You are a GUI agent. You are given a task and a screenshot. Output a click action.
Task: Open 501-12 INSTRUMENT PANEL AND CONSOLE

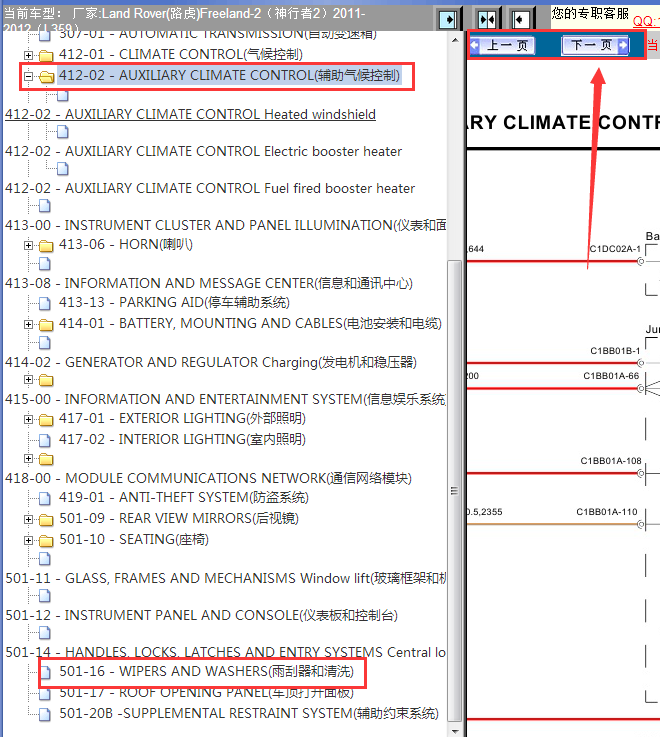coord(202,615)
